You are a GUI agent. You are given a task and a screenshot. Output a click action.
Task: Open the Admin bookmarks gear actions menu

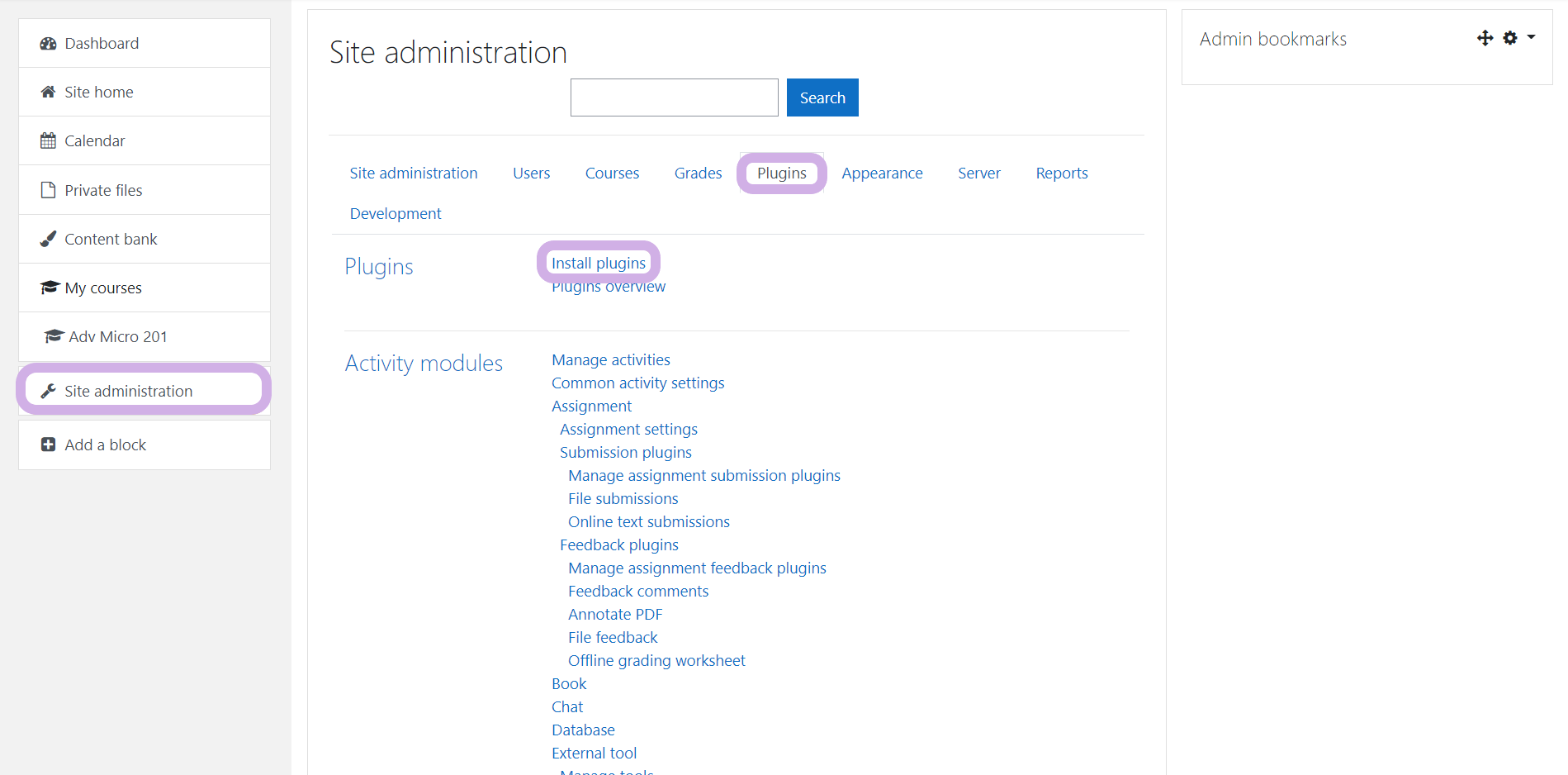pos(1518,38)
